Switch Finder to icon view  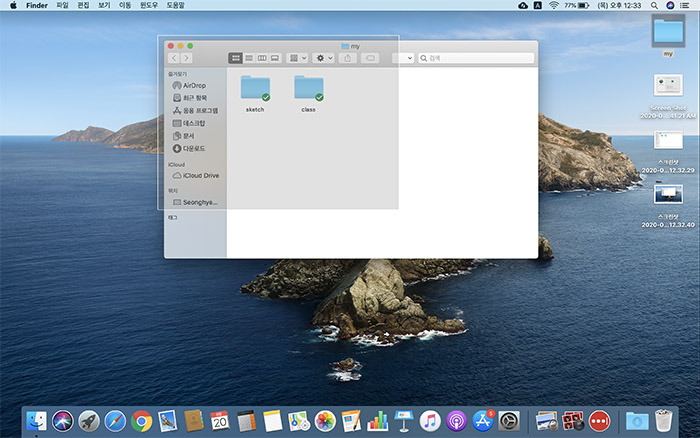235,58
